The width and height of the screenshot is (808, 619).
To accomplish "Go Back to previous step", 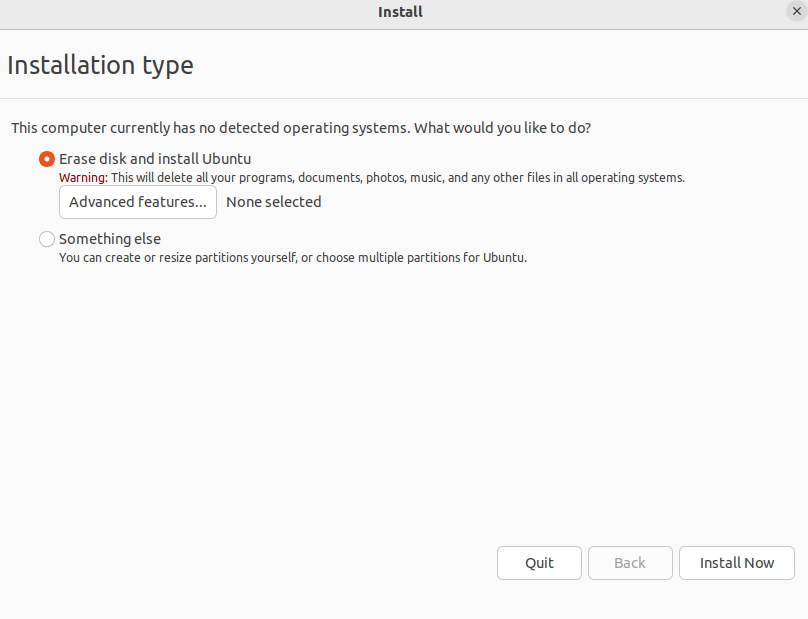I will 630,563.
